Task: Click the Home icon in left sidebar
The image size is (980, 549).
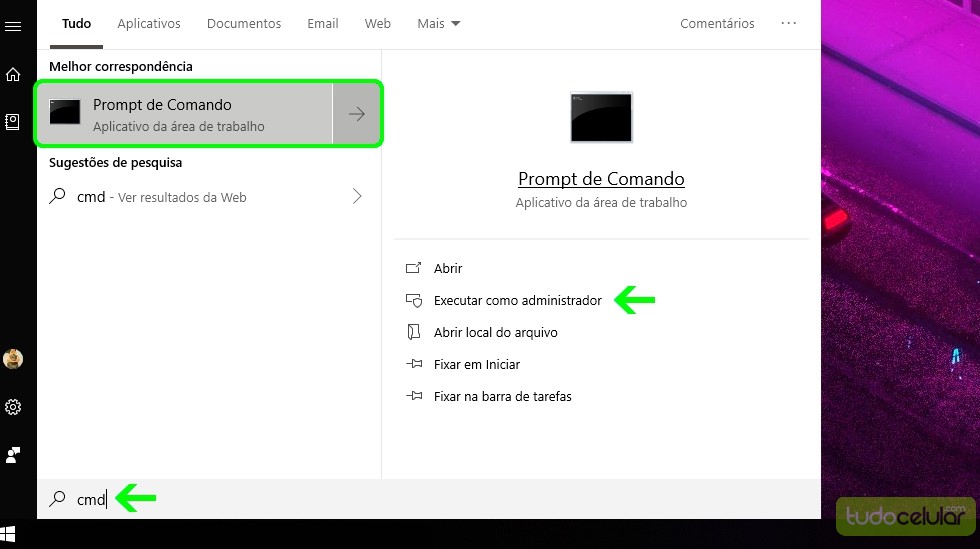Action: tap(13, 75)
